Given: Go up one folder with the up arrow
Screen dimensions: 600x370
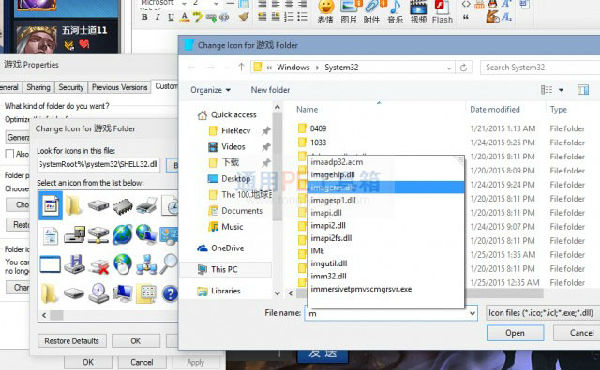Looking at the screenshot, I should coord(241,67).
